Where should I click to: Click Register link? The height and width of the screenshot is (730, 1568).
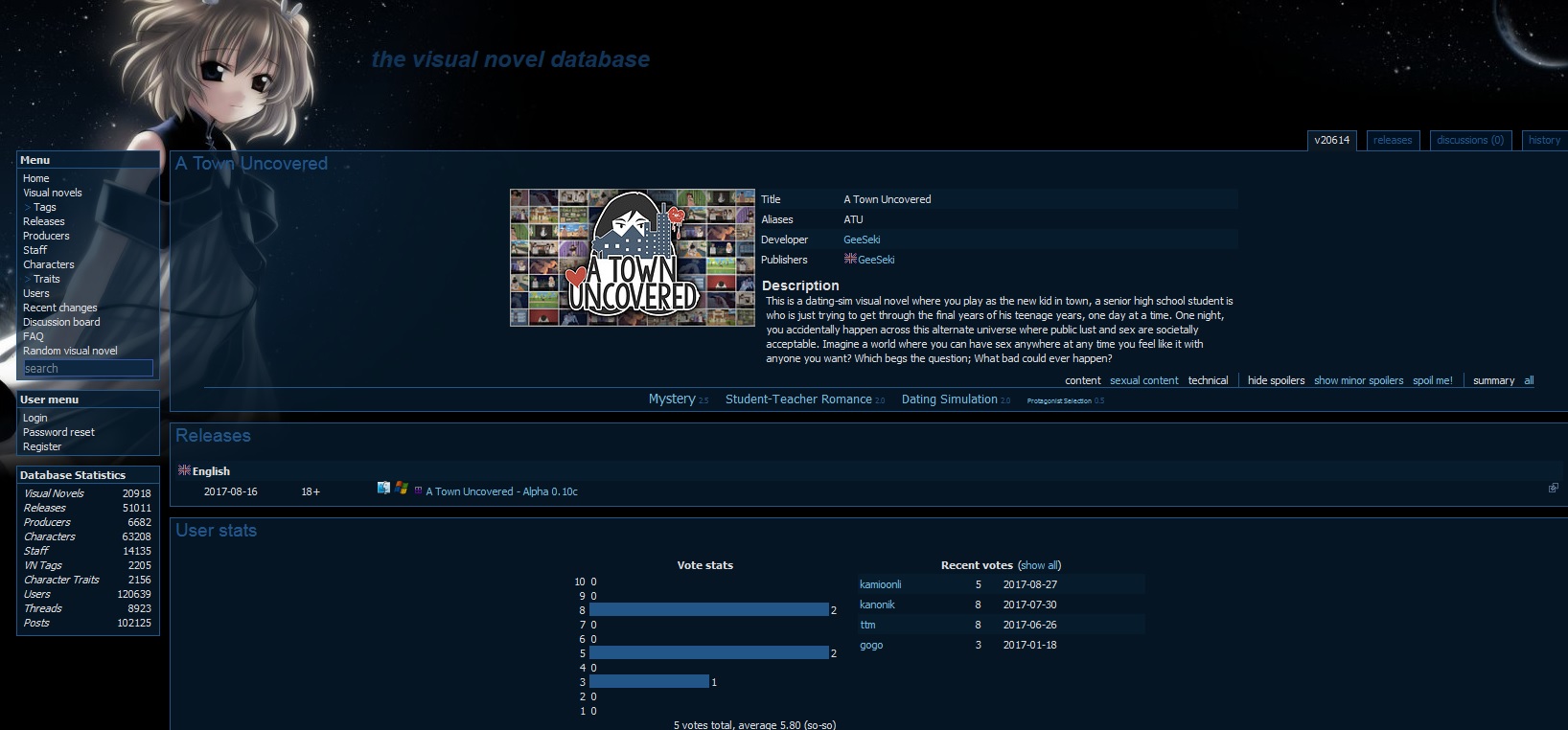tap(42, 446)
